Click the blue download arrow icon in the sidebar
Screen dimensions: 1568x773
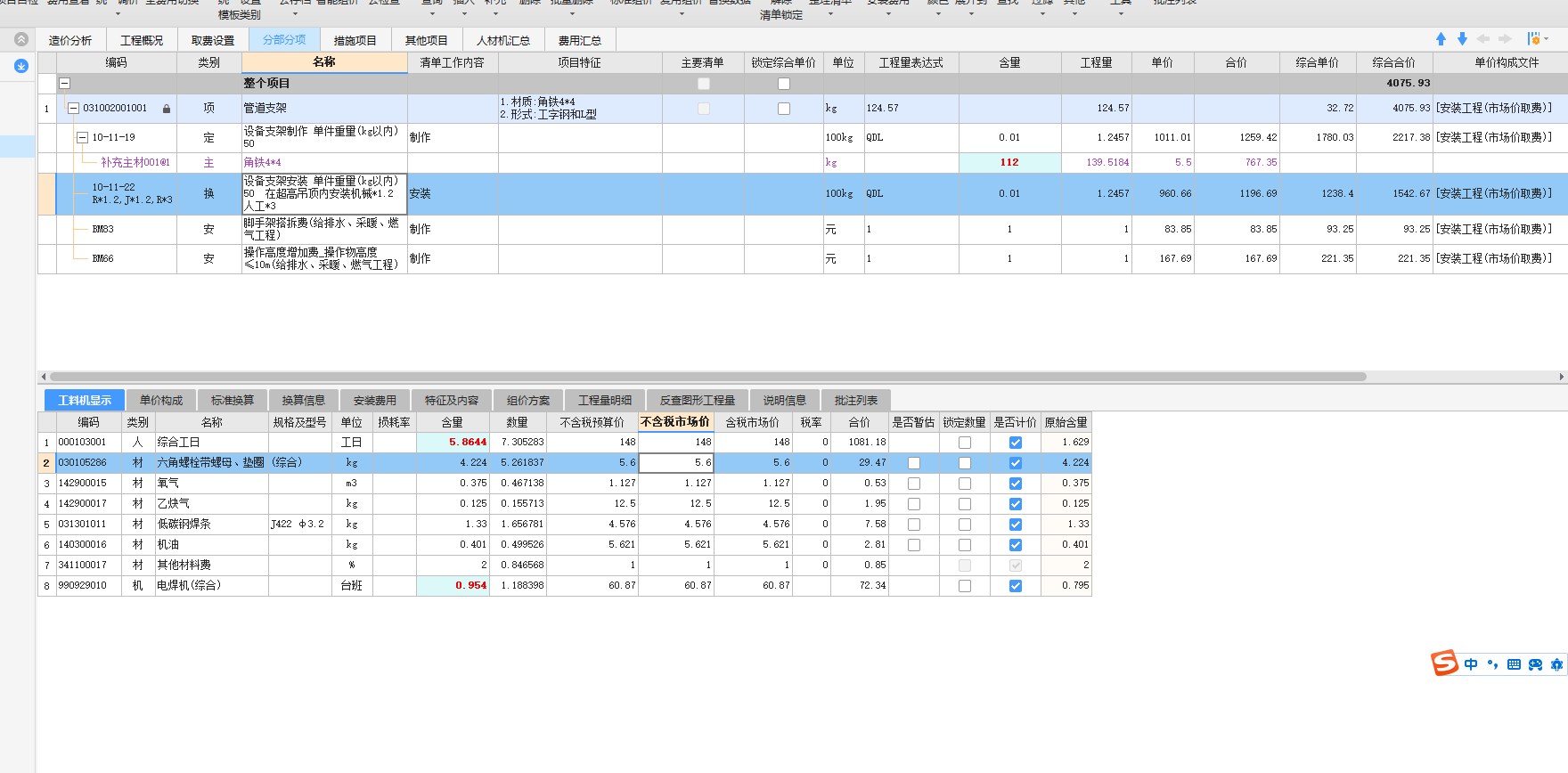tap(21, 66)
